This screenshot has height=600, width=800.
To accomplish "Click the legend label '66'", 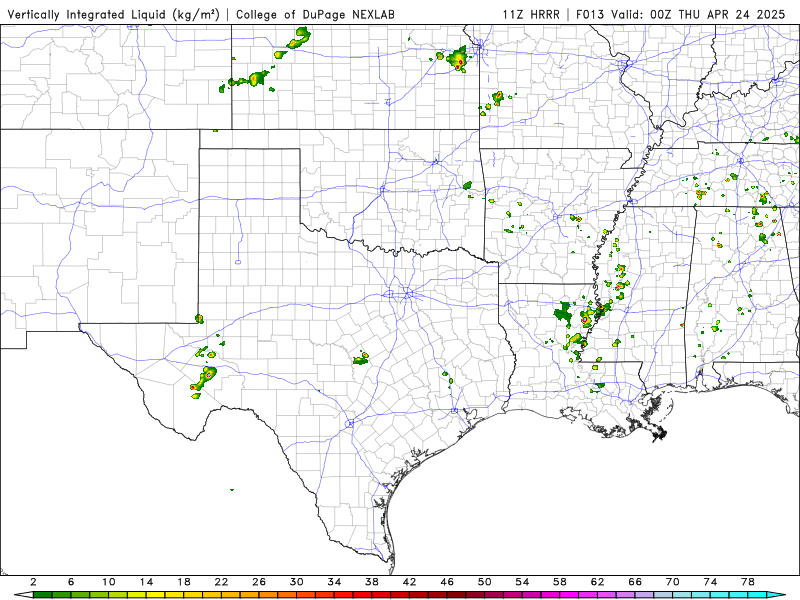I will 635,582.
